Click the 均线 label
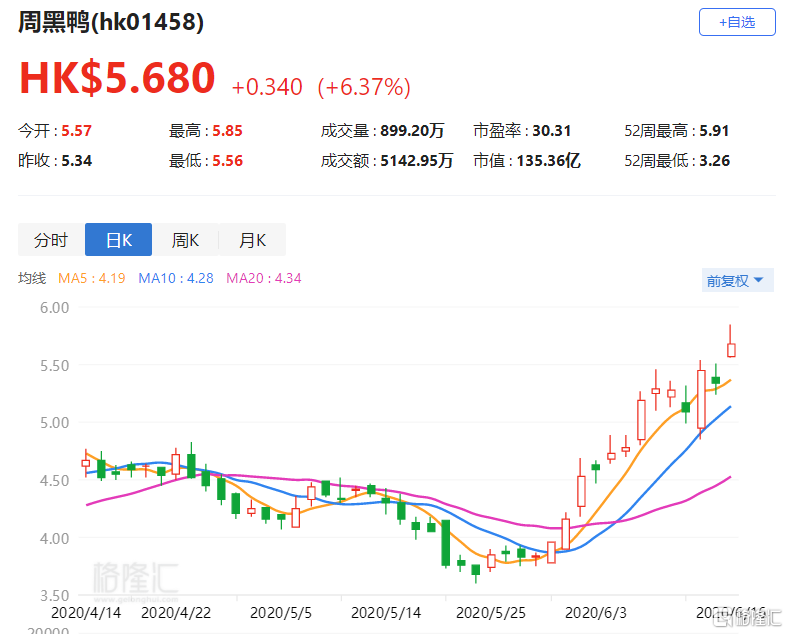This screenshot has width=788, height=634. click(32, 278)
